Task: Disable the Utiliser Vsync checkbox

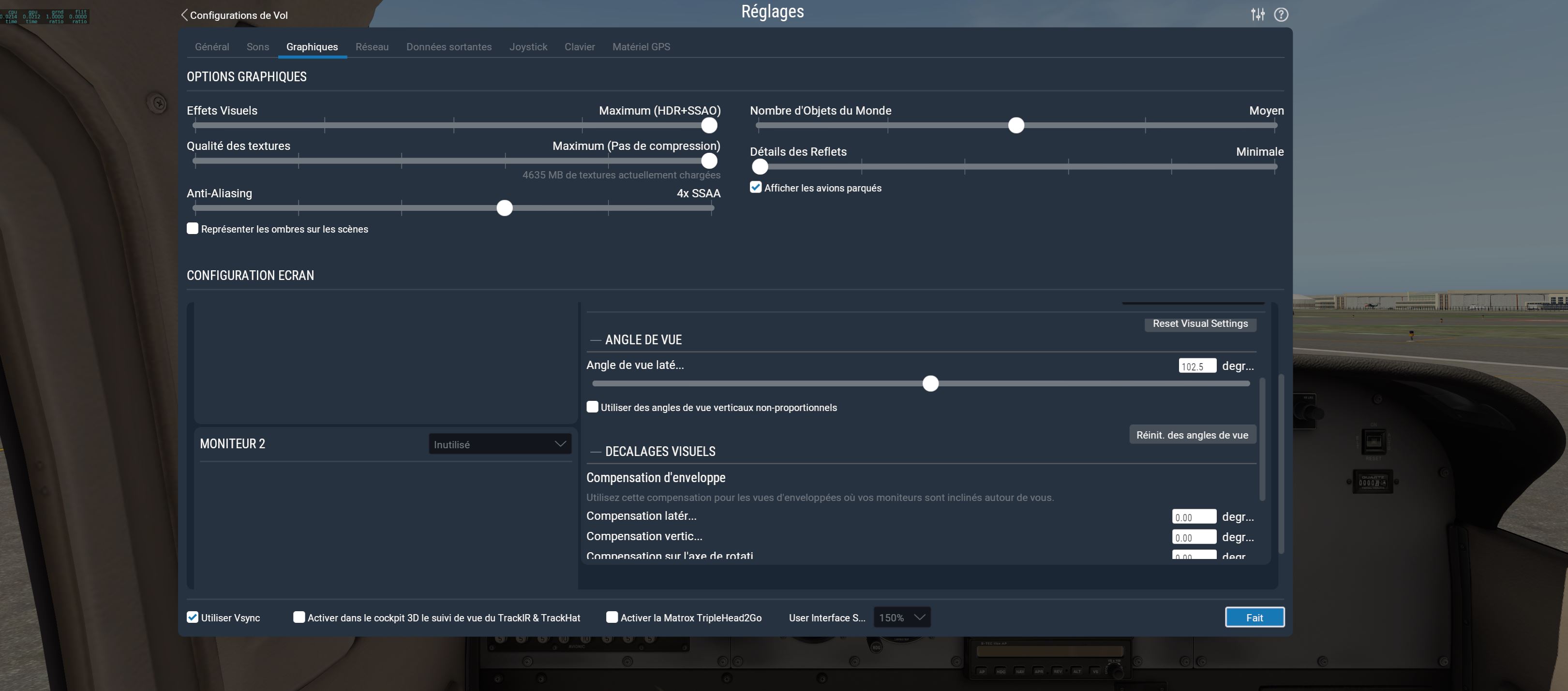Action: [x=193, y=617]
